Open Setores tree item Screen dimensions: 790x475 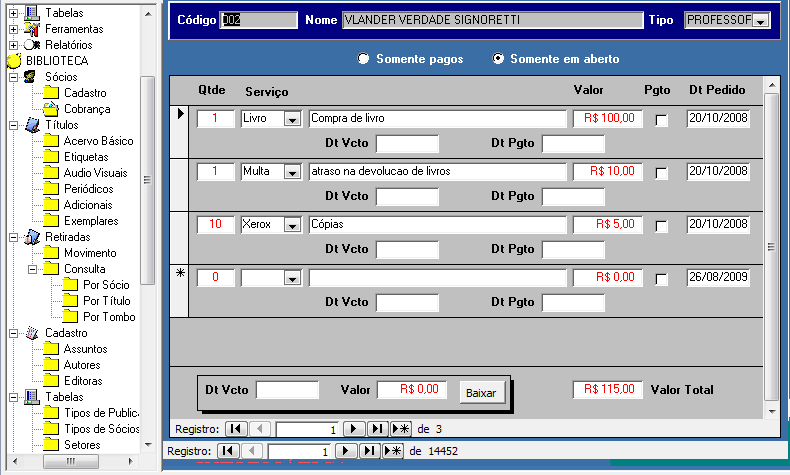coord(82,445)
